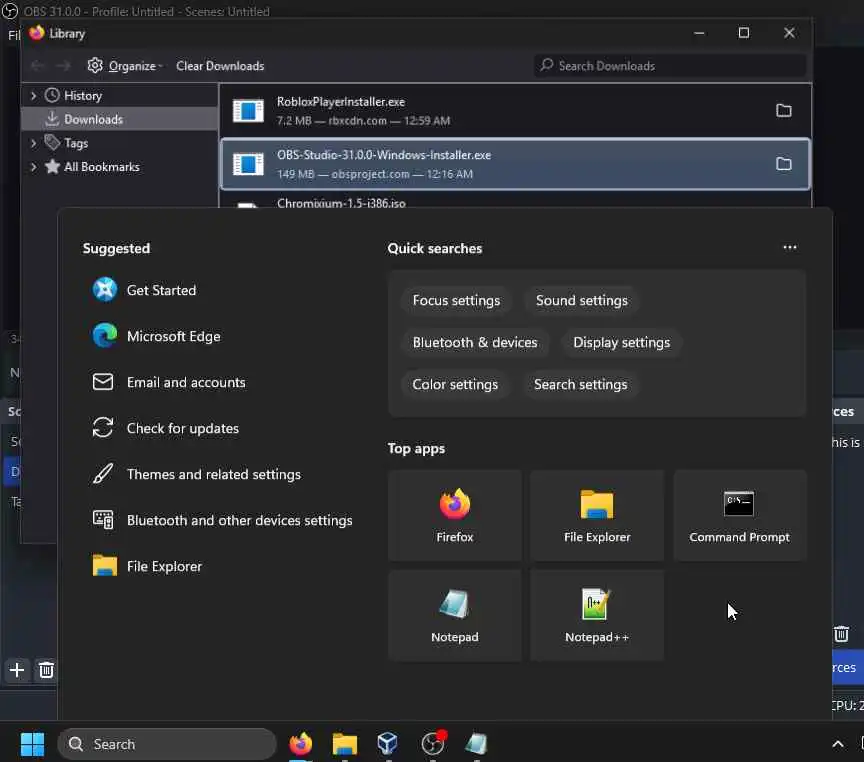Click the taskbar Search box
This screenshot has height=762, width=864.
[x=166, y=744]
